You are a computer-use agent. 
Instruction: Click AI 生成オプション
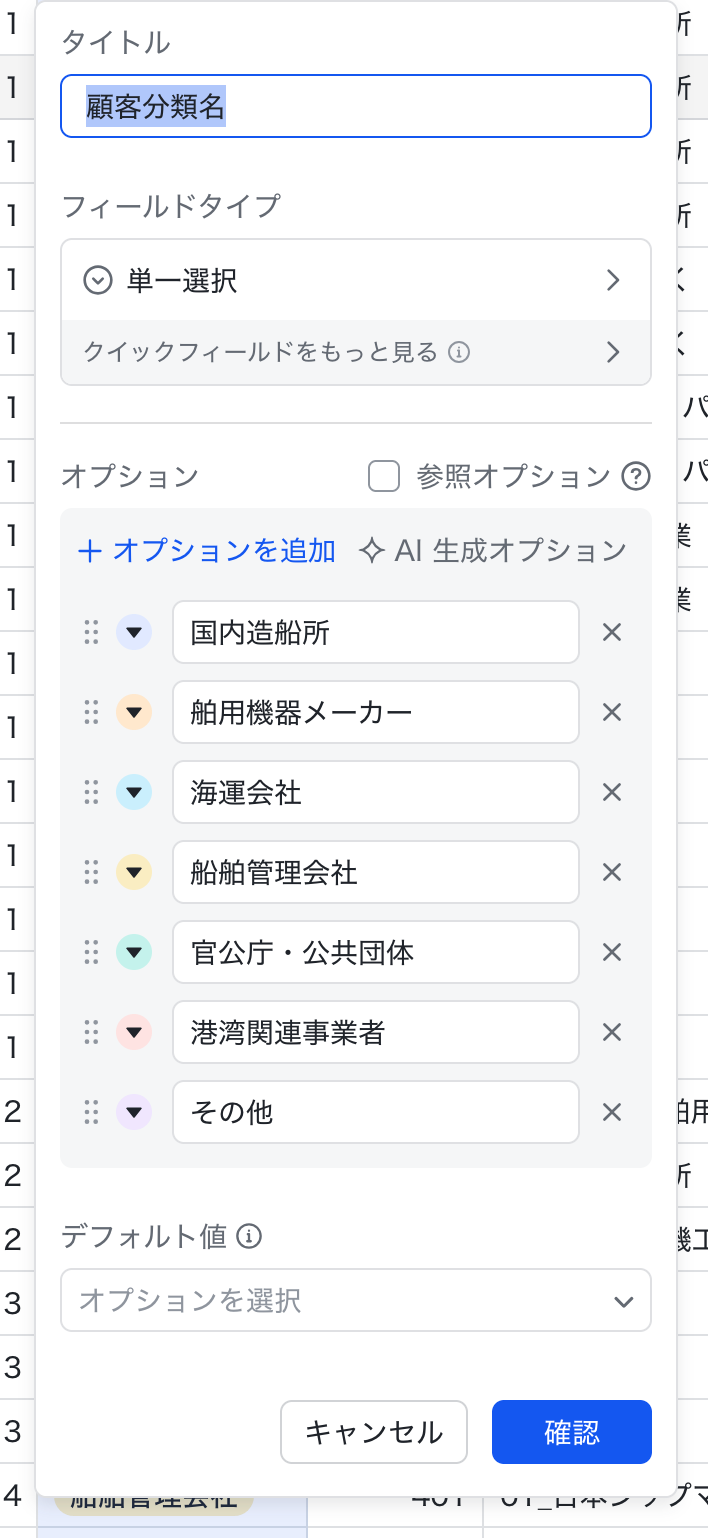[493, 551]
